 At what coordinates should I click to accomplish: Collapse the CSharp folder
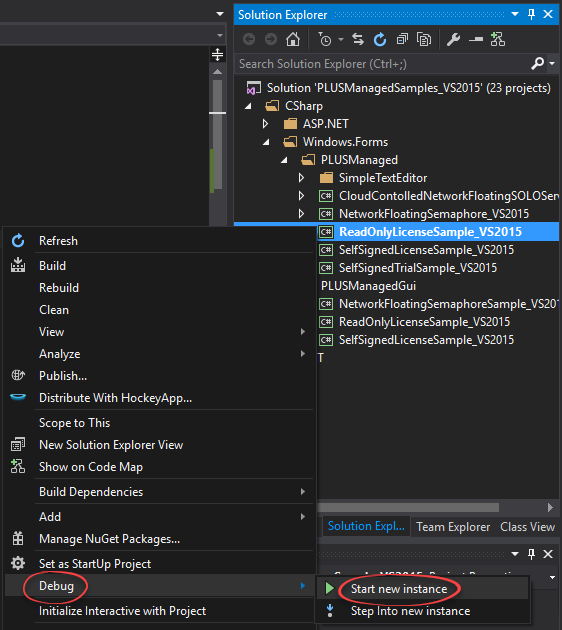point(248,106)
